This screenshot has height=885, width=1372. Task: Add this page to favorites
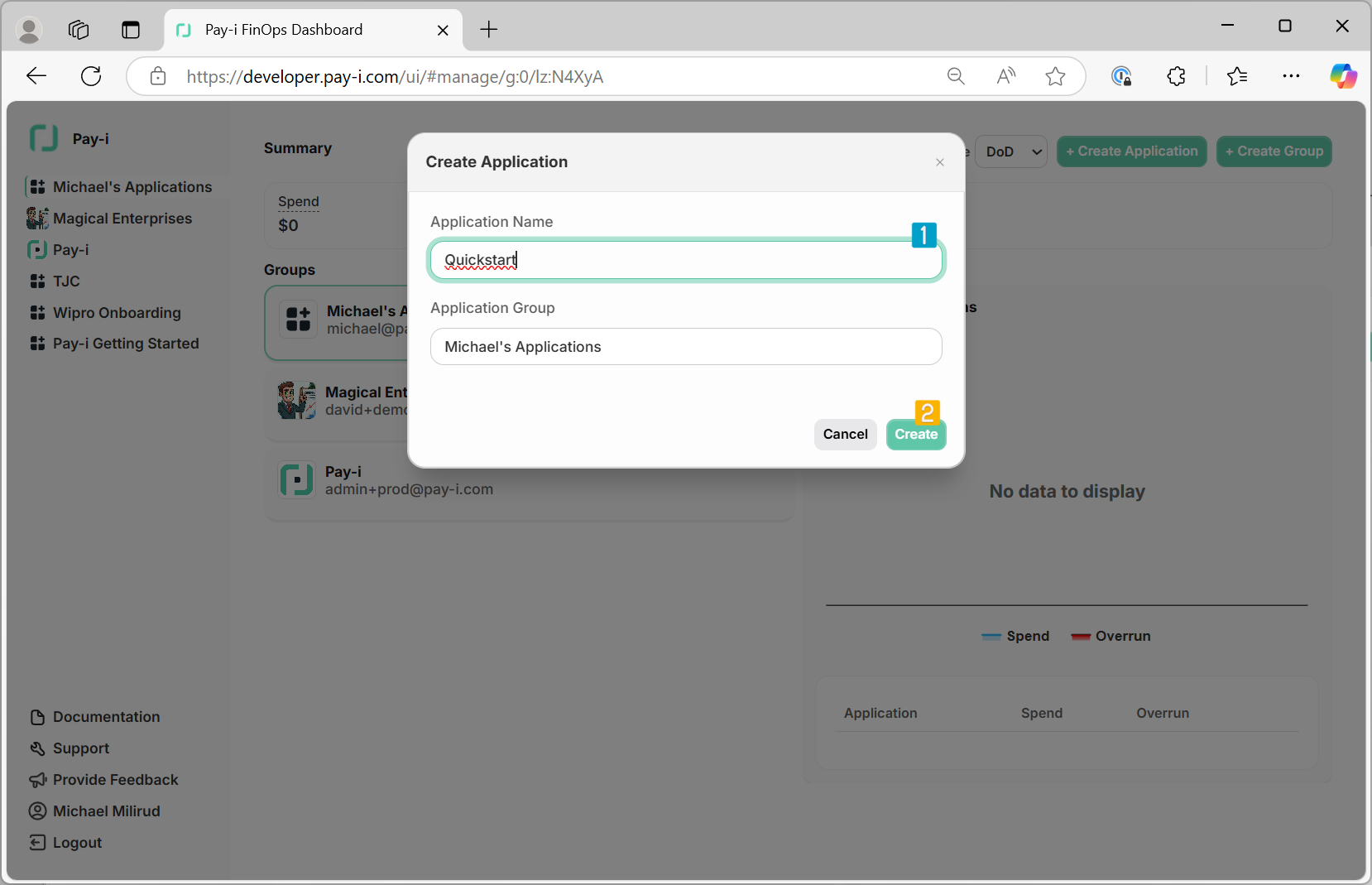pos(1055,77)
